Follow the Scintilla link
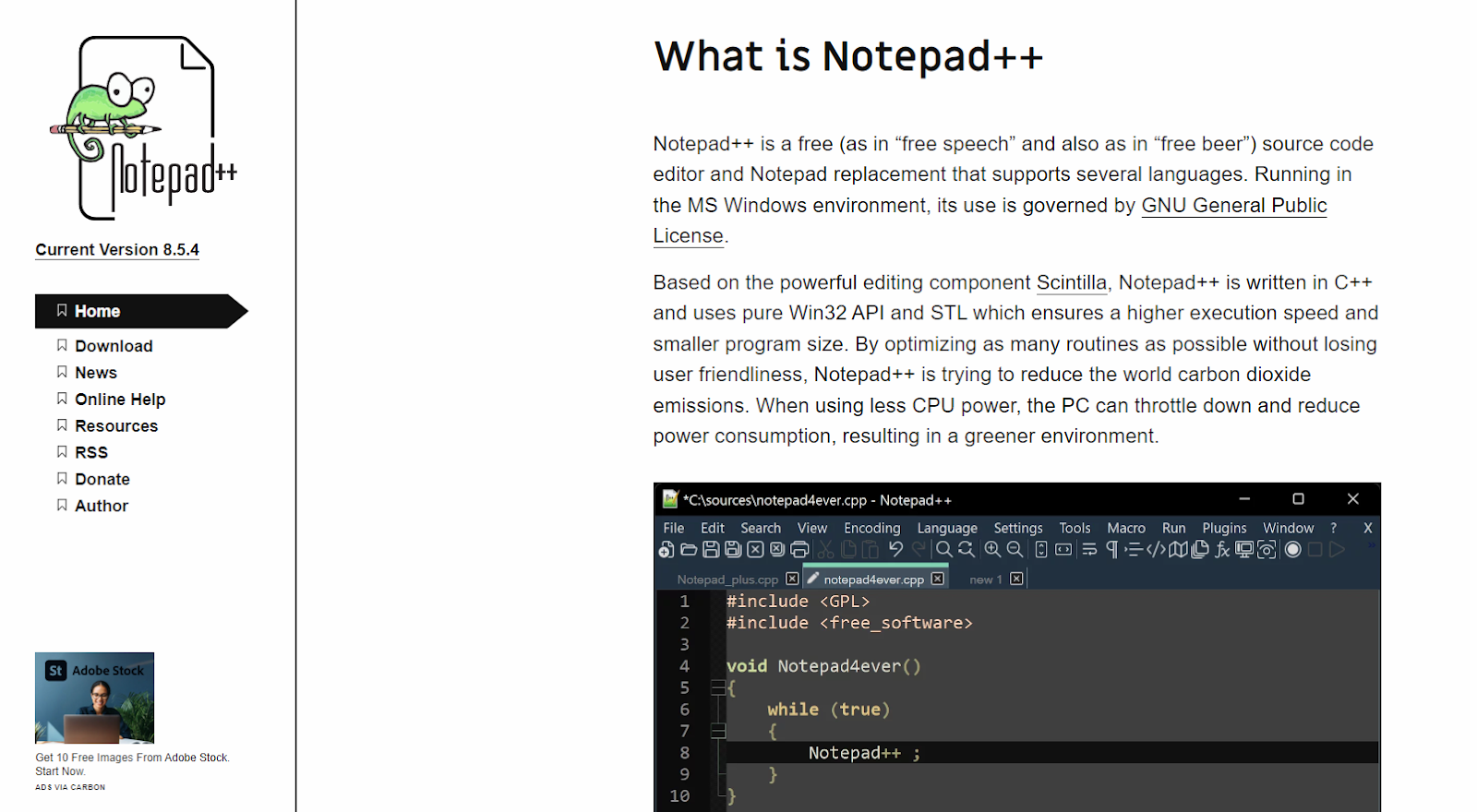 [1071, 282]
